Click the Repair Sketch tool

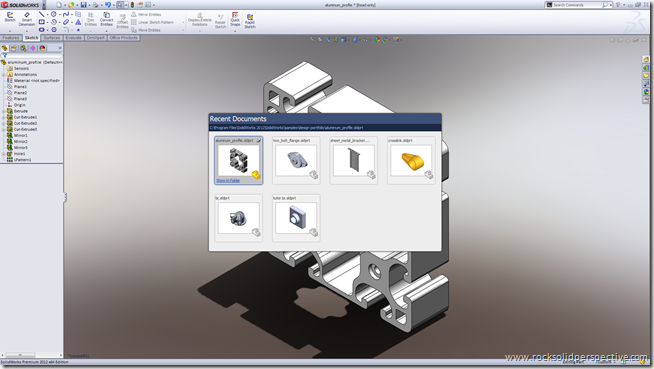click(220, 21)
